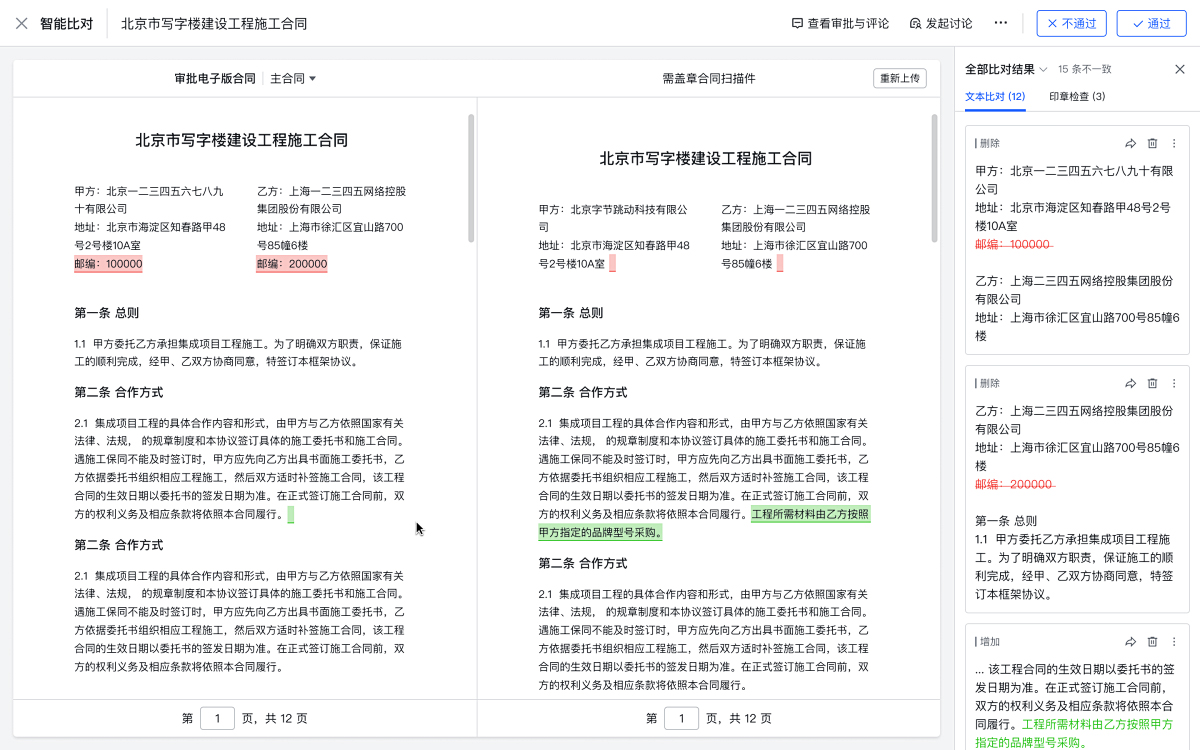Click struck-through 邮编：200000 in results panel
The image size is (1200, 750).
pyautogui.click(x=1015, y=484)
